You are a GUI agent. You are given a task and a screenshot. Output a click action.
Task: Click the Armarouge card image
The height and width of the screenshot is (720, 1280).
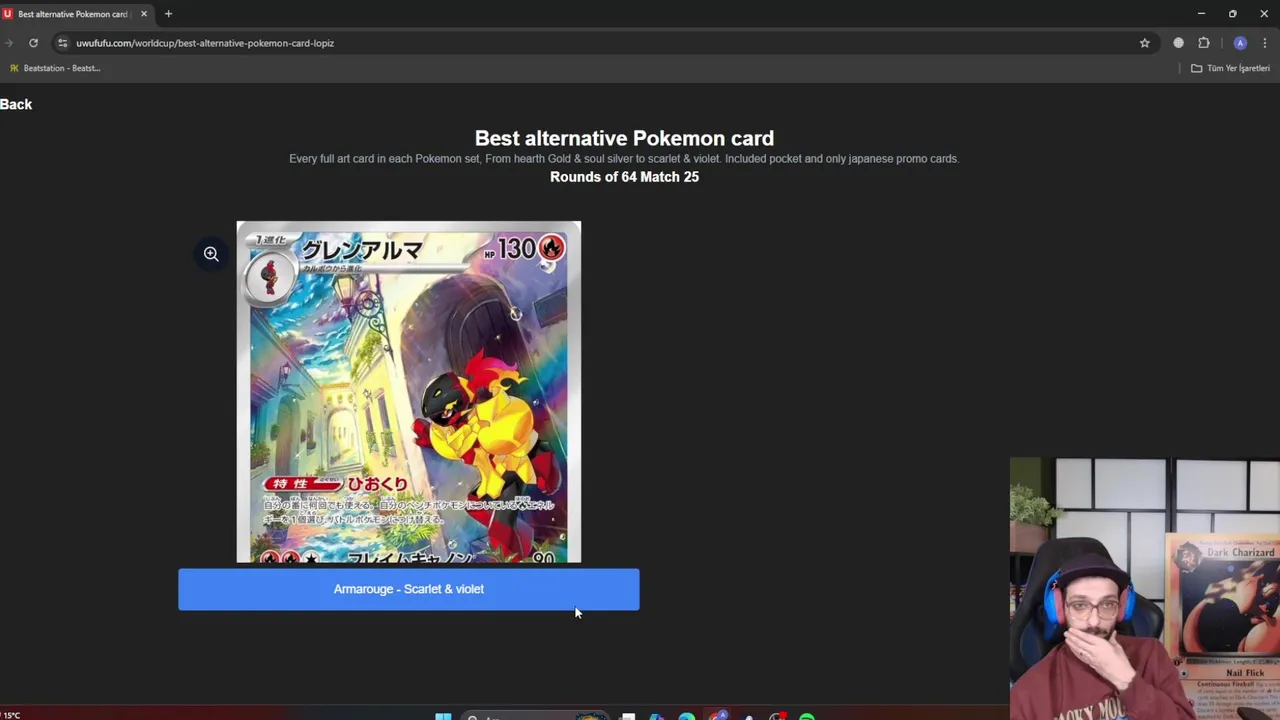click(x=408, y=392)
